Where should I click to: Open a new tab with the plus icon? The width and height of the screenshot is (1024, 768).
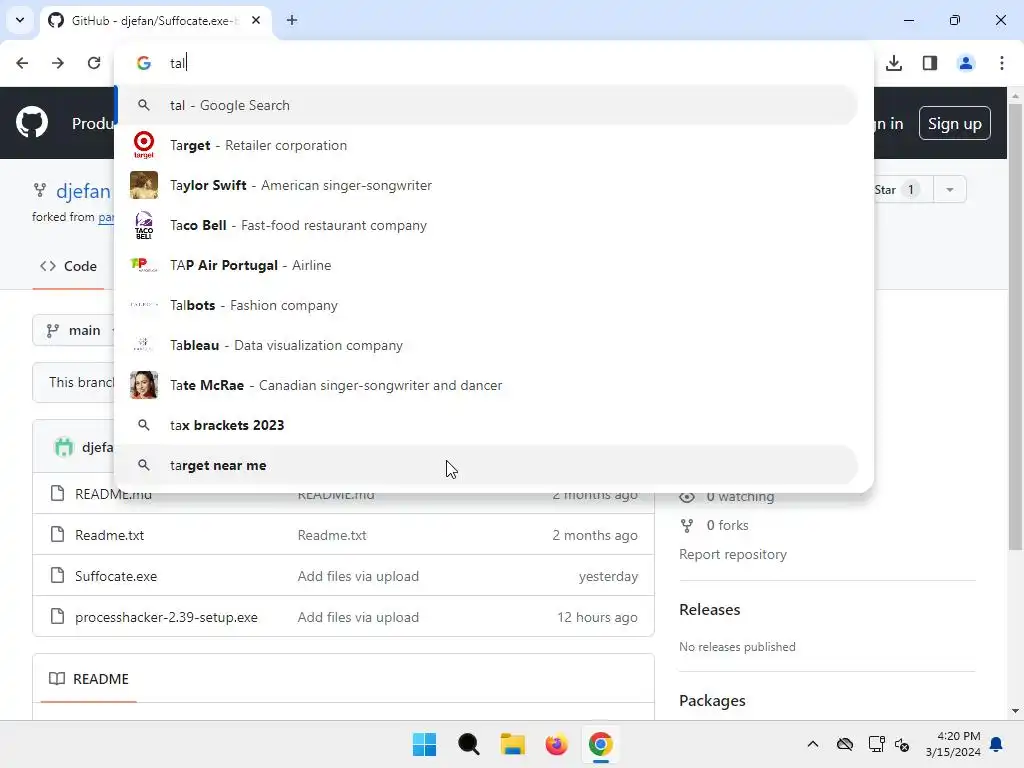[292, 20]
